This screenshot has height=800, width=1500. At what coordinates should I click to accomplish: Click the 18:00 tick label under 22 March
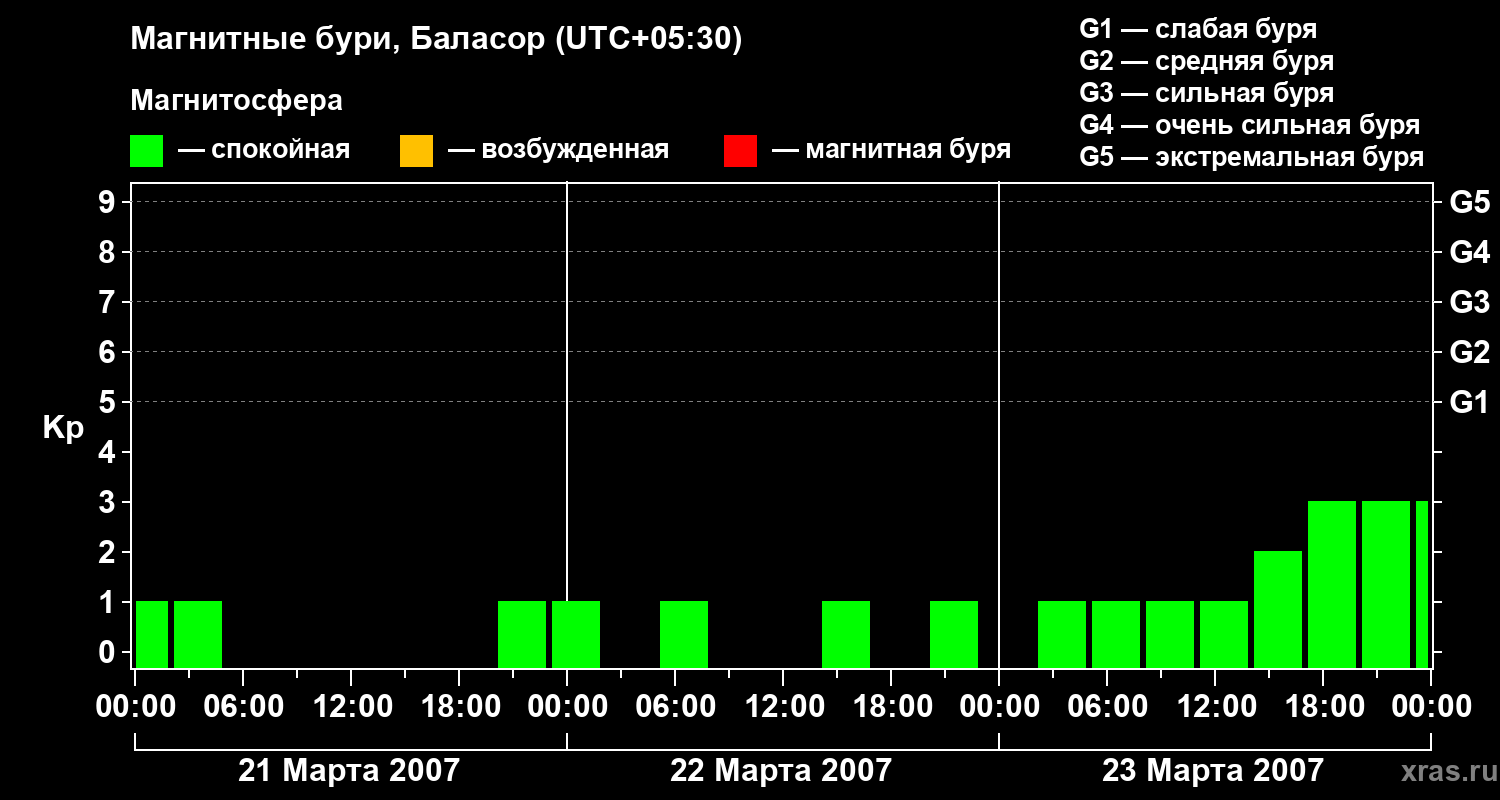[x=892, y=707]
